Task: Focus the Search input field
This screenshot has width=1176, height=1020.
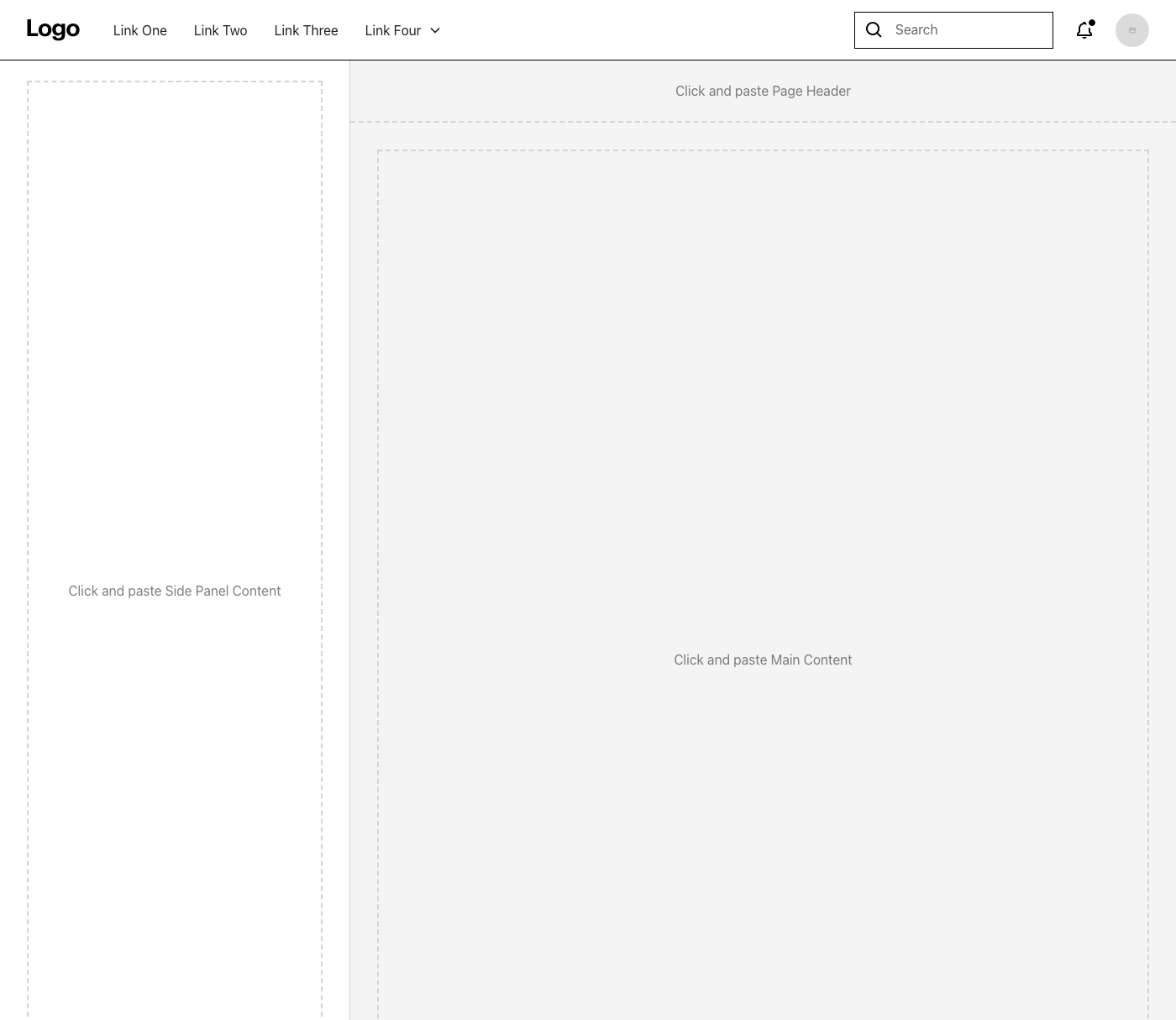Action: (x=953, y=30)
